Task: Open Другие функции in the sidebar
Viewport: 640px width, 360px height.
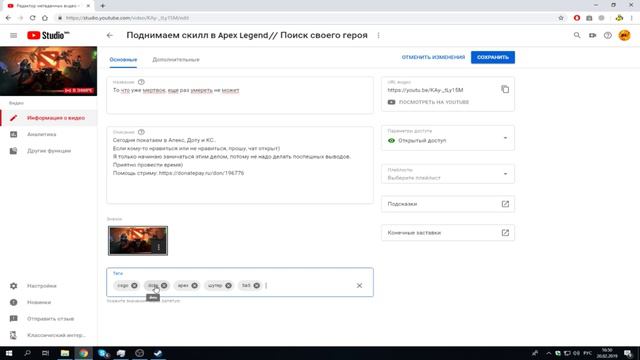Action: [49, 151]
